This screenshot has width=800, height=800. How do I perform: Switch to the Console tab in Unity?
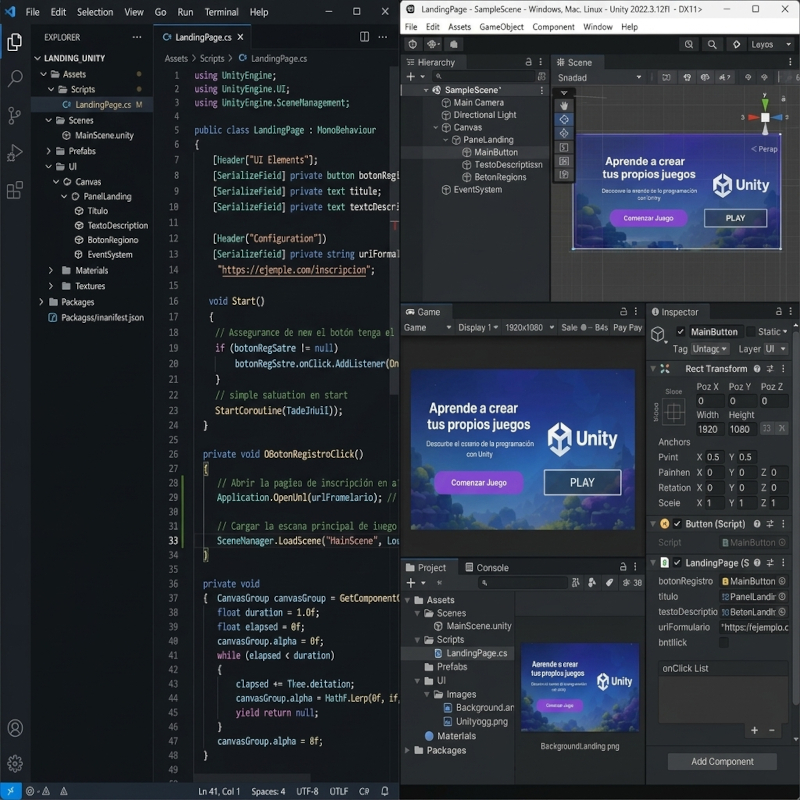point(487,567)
